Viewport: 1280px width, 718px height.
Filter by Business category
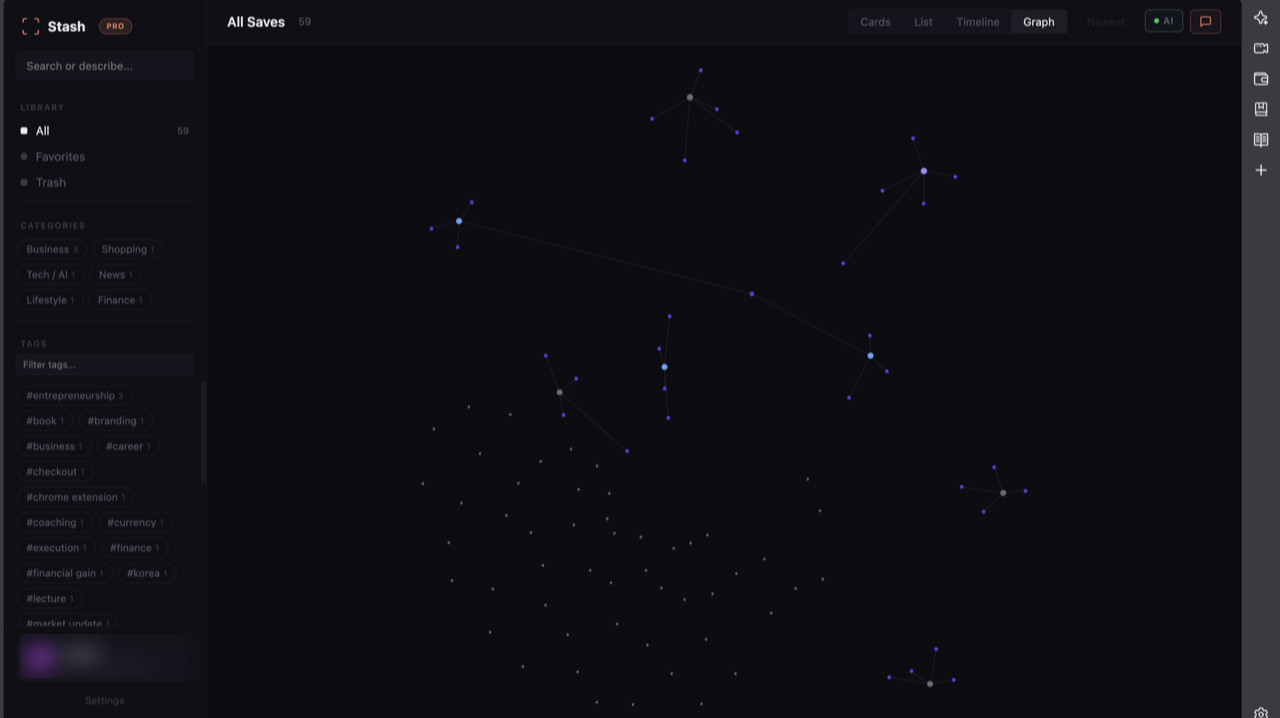[52, 249]
